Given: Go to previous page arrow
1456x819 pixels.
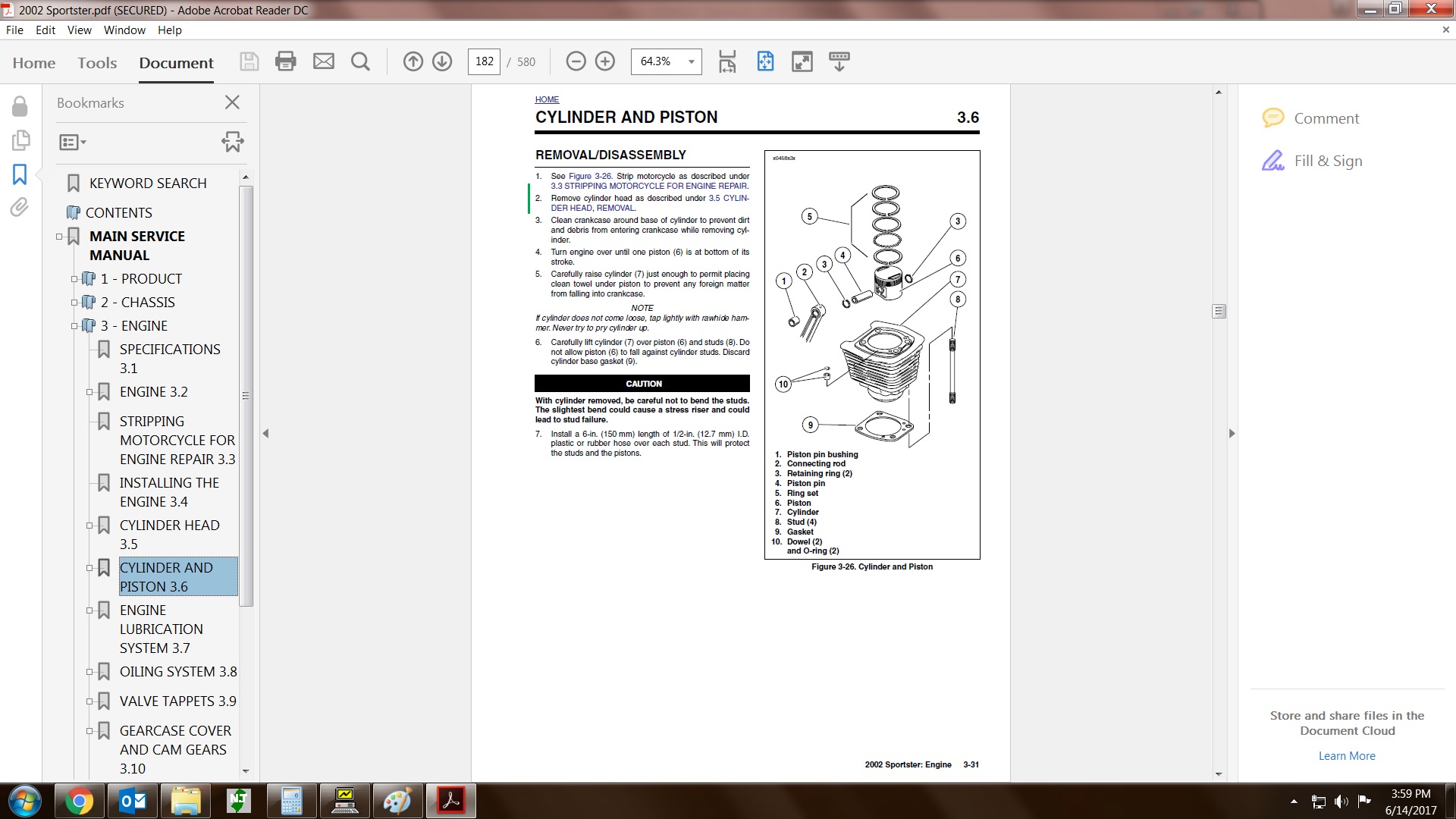Looking at the screenshot, I should coord(413,61).
